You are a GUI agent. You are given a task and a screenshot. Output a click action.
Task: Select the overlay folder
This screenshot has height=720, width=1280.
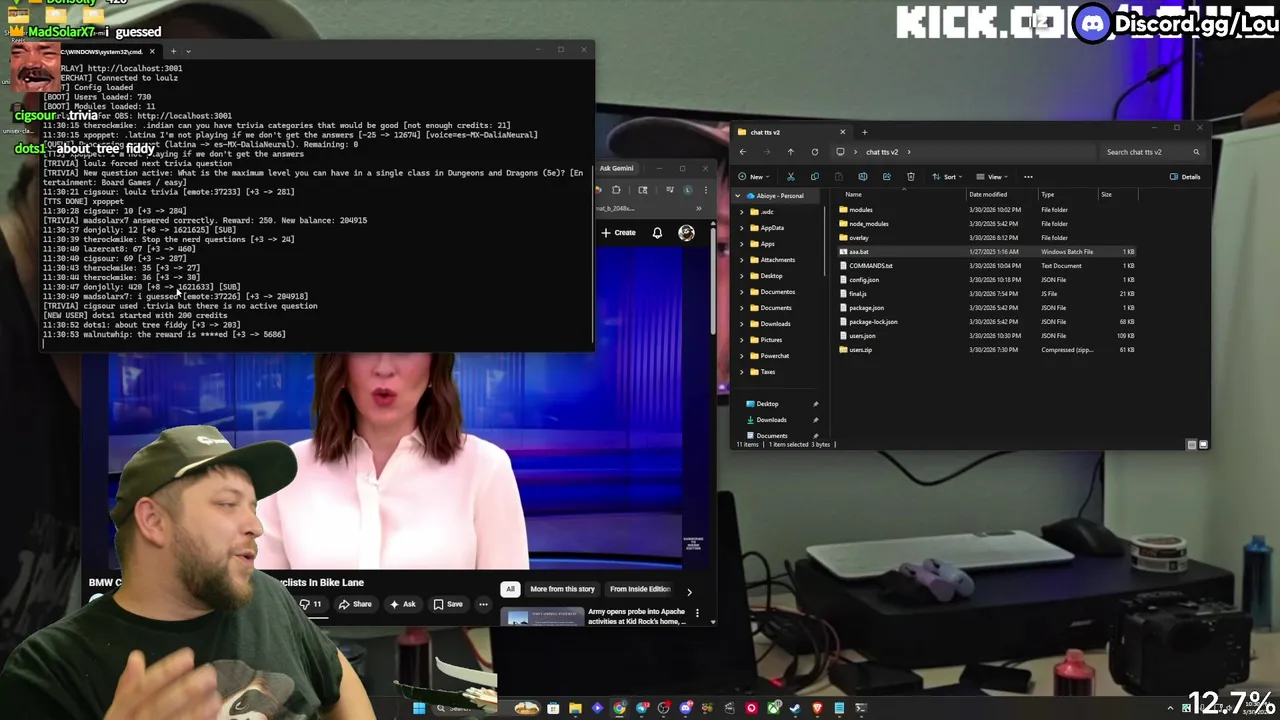[858, 238]
